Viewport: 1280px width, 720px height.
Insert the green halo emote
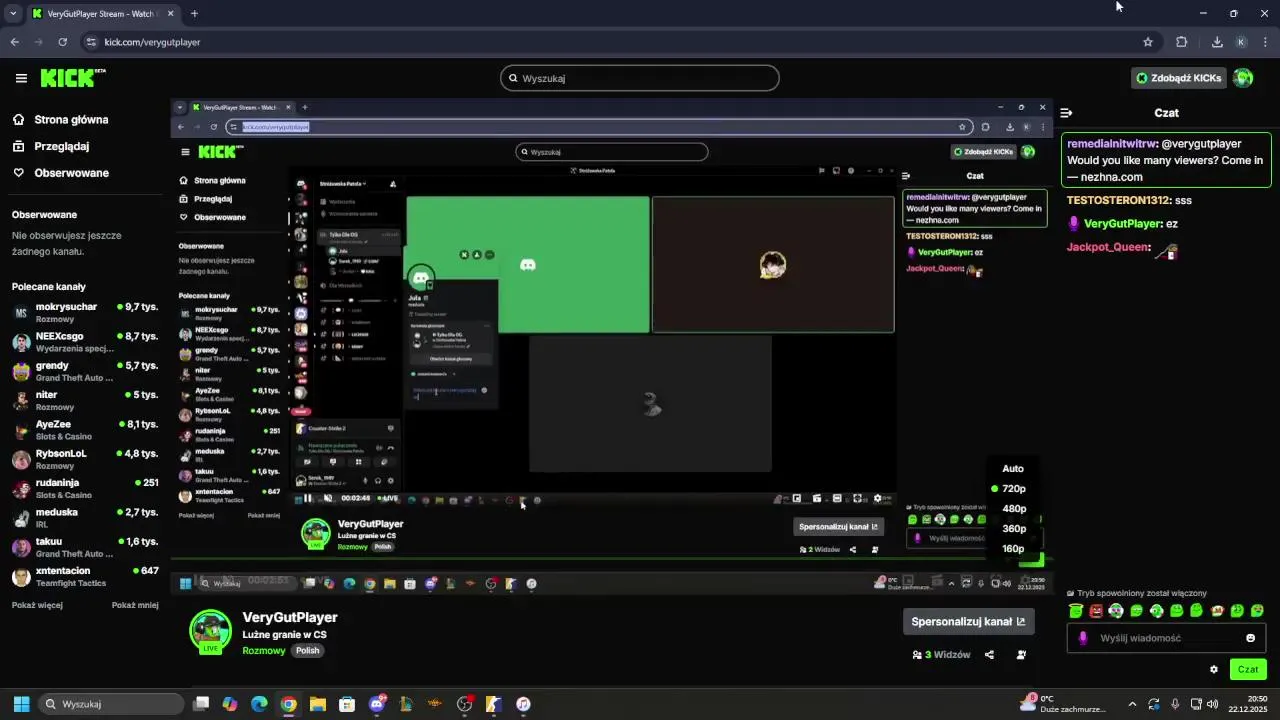pyautogui.click(x=1076, y=610)
